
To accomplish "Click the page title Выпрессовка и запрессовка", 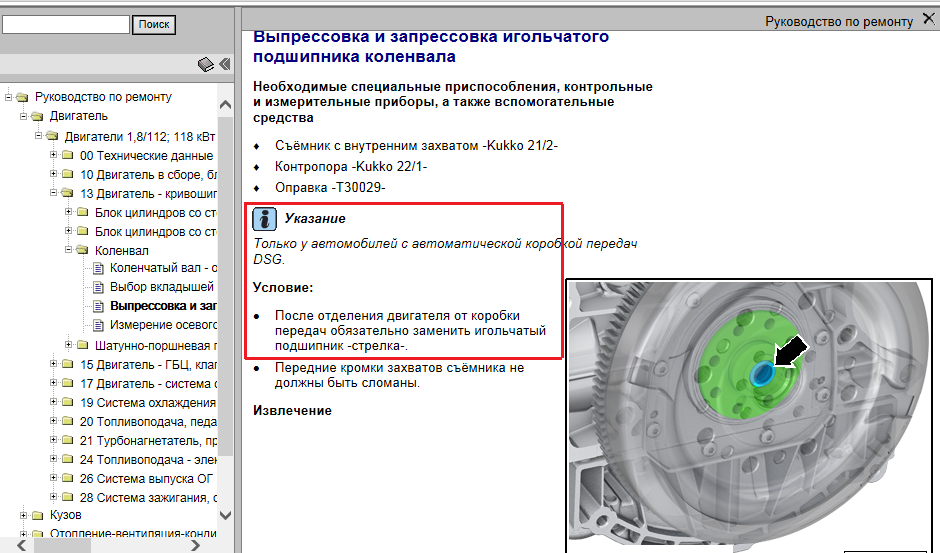I will [431, 46].
